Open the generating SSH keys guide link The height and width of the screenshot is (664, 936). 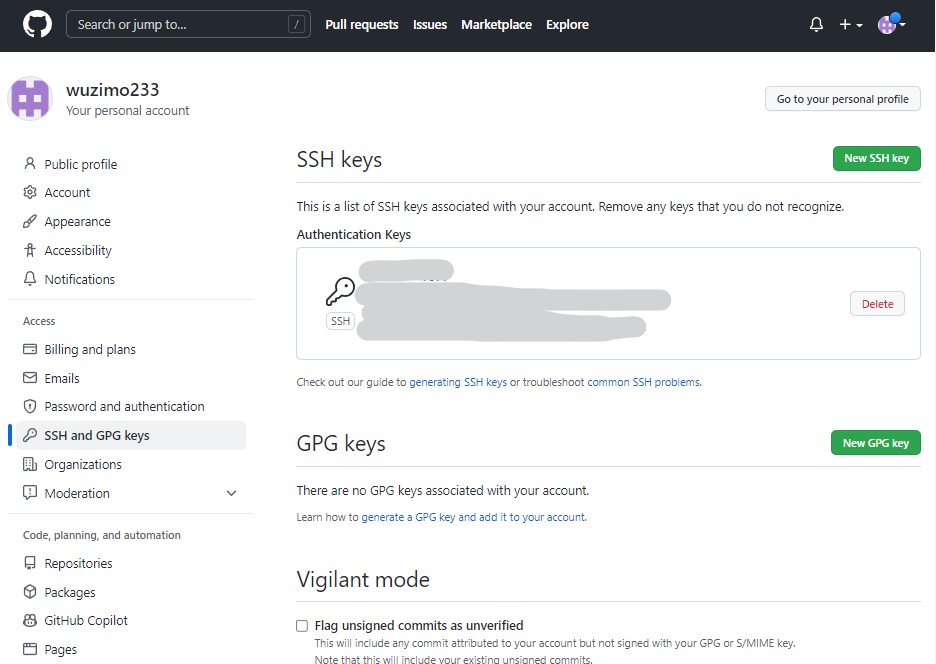point(458,382)
